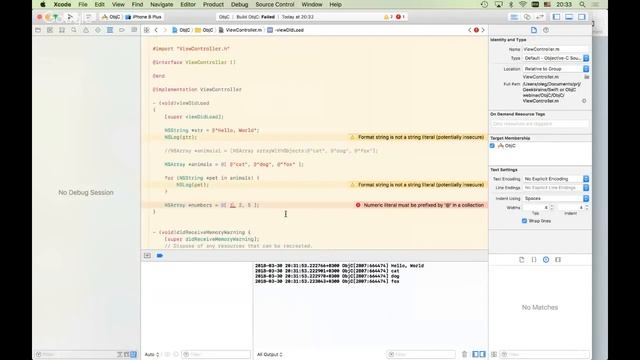Open the breakpoint navigator icon

[122, 30]
